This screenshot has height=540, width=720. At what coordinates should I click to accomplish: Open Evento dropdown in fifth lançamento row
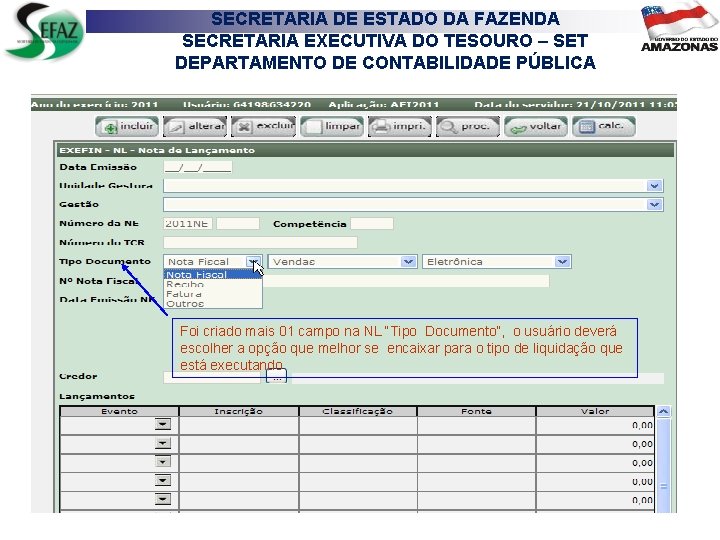[163, 500]
